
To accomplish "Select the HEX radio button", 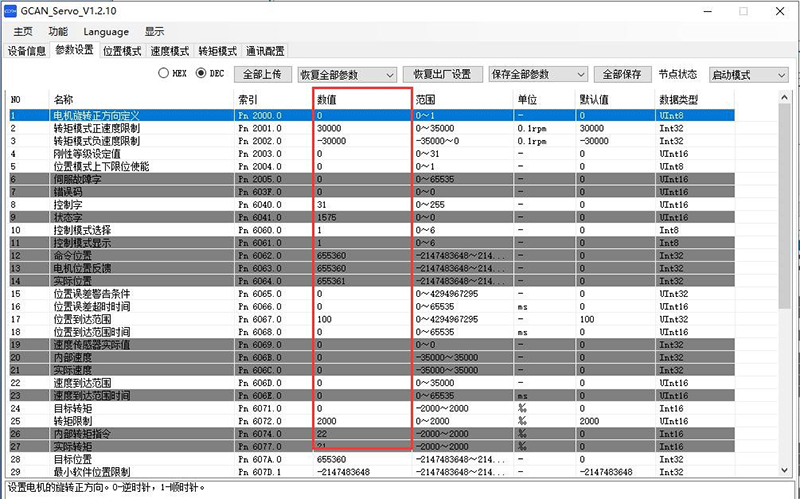I will coord(164,74).
